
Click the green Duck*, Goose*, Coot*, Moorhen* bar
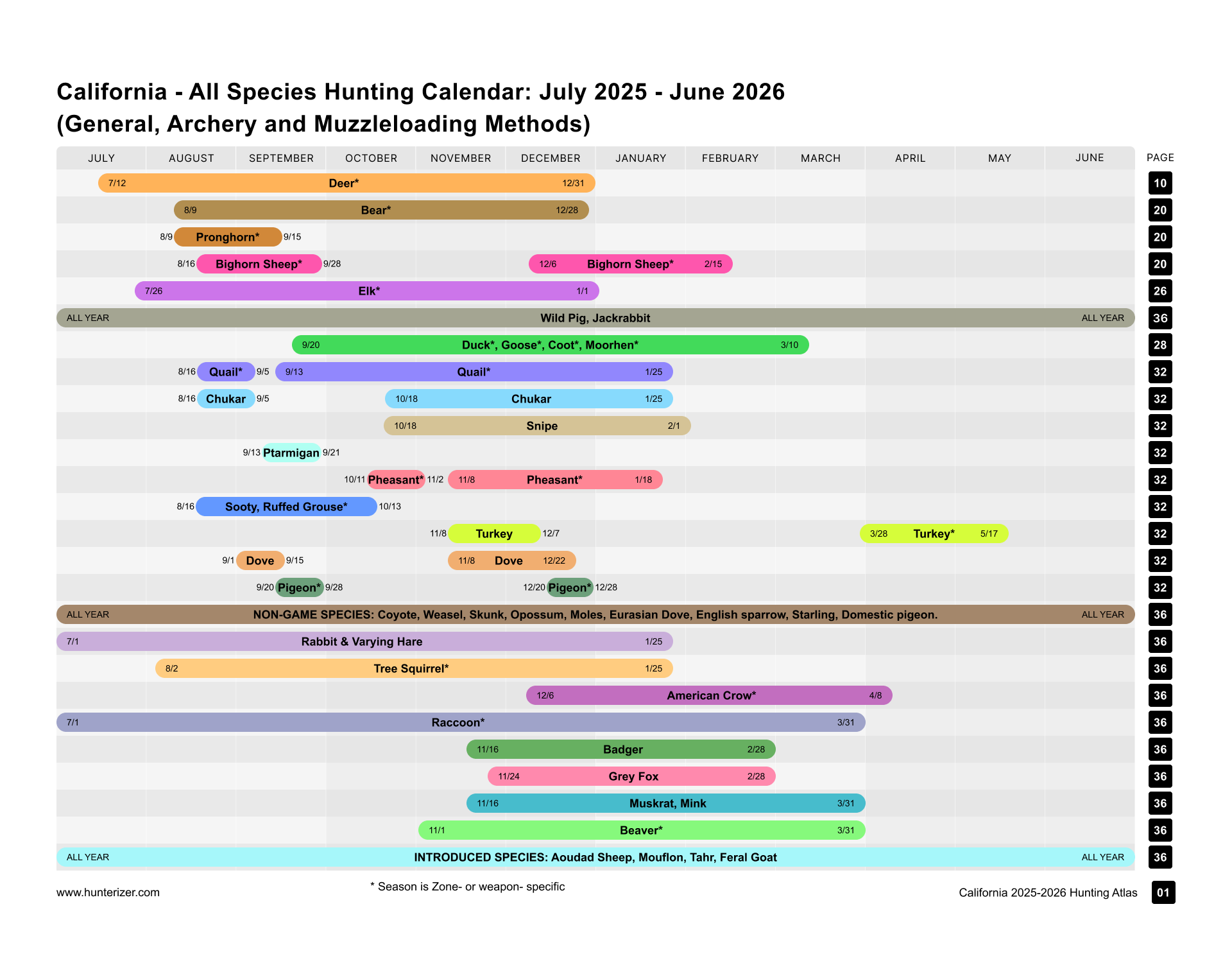pos(551,345)
